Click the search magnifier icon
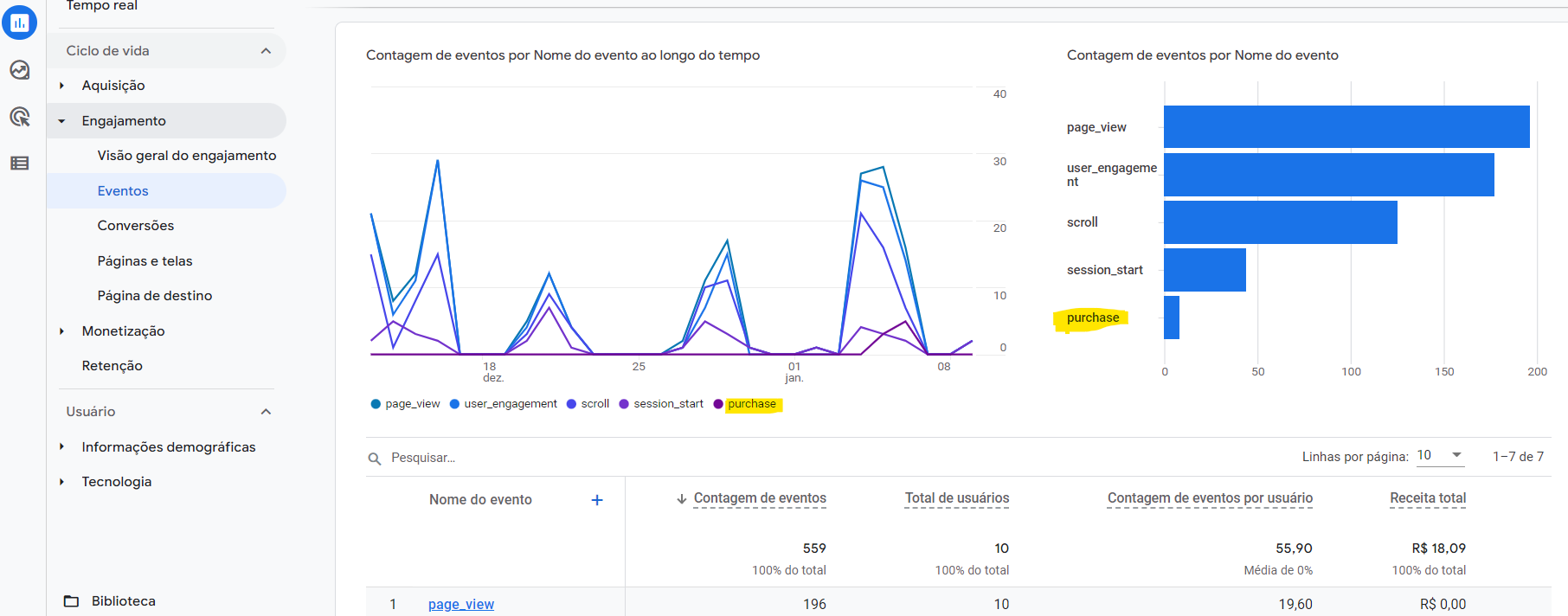This screenshot has width=1568, height=616. pos(375,459)
